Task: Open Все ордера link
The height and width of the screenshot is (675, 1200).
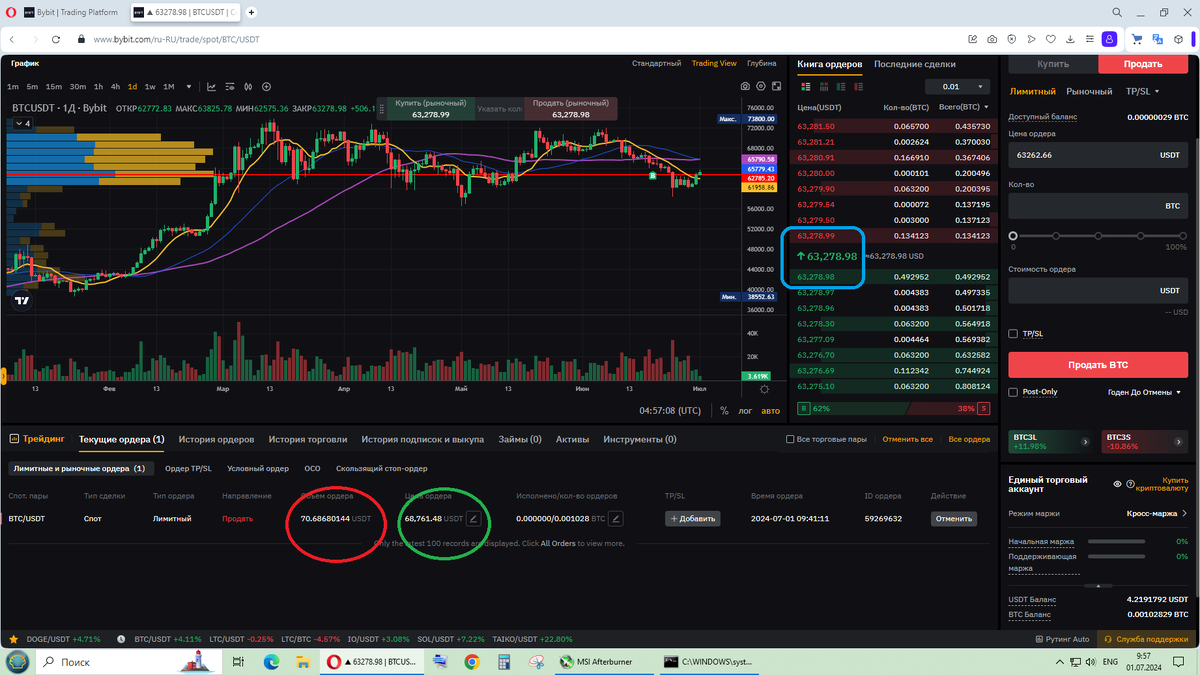Action: [x=969, y=439]
